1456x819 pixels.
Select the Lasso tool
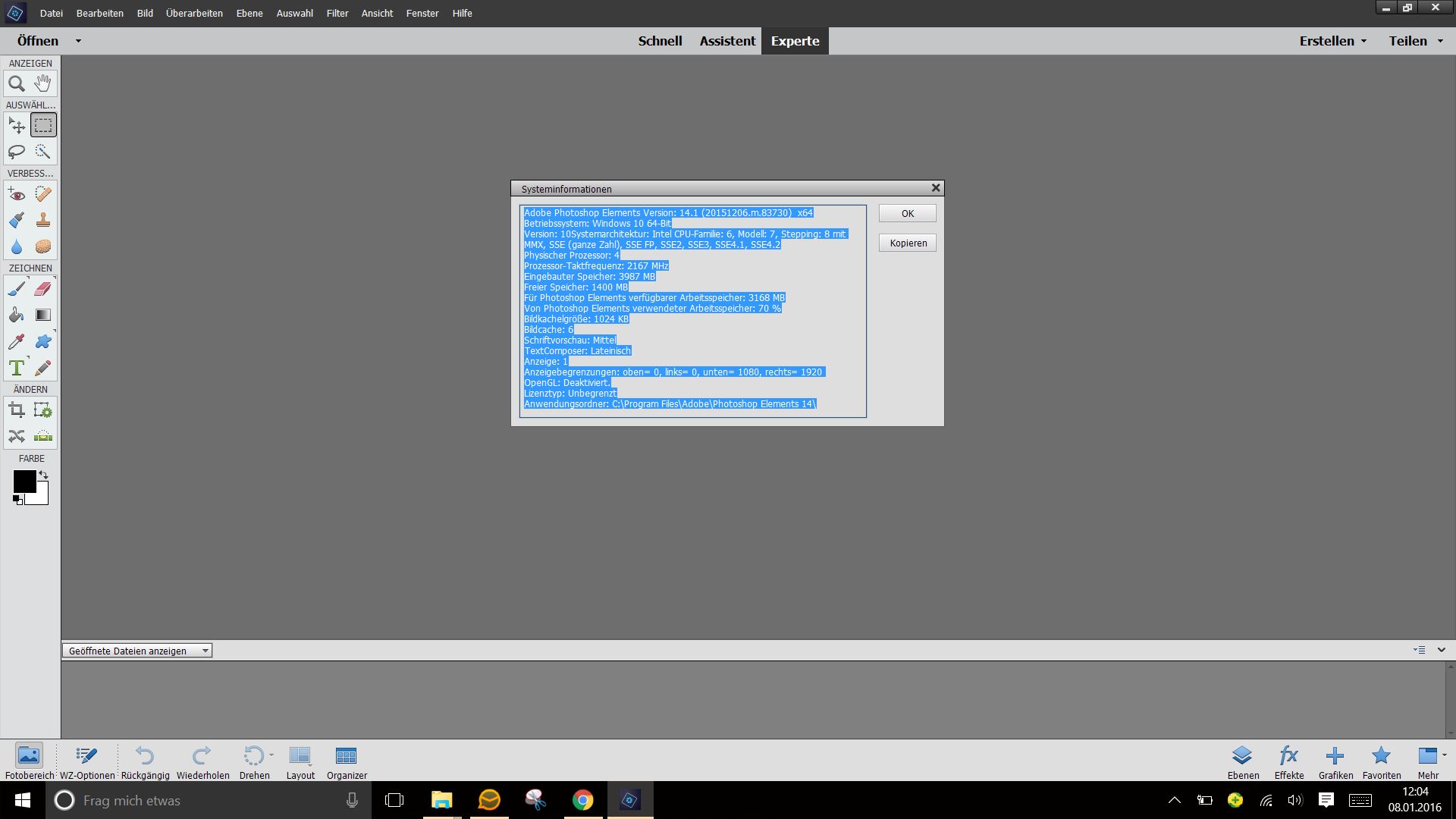[17, 152]
